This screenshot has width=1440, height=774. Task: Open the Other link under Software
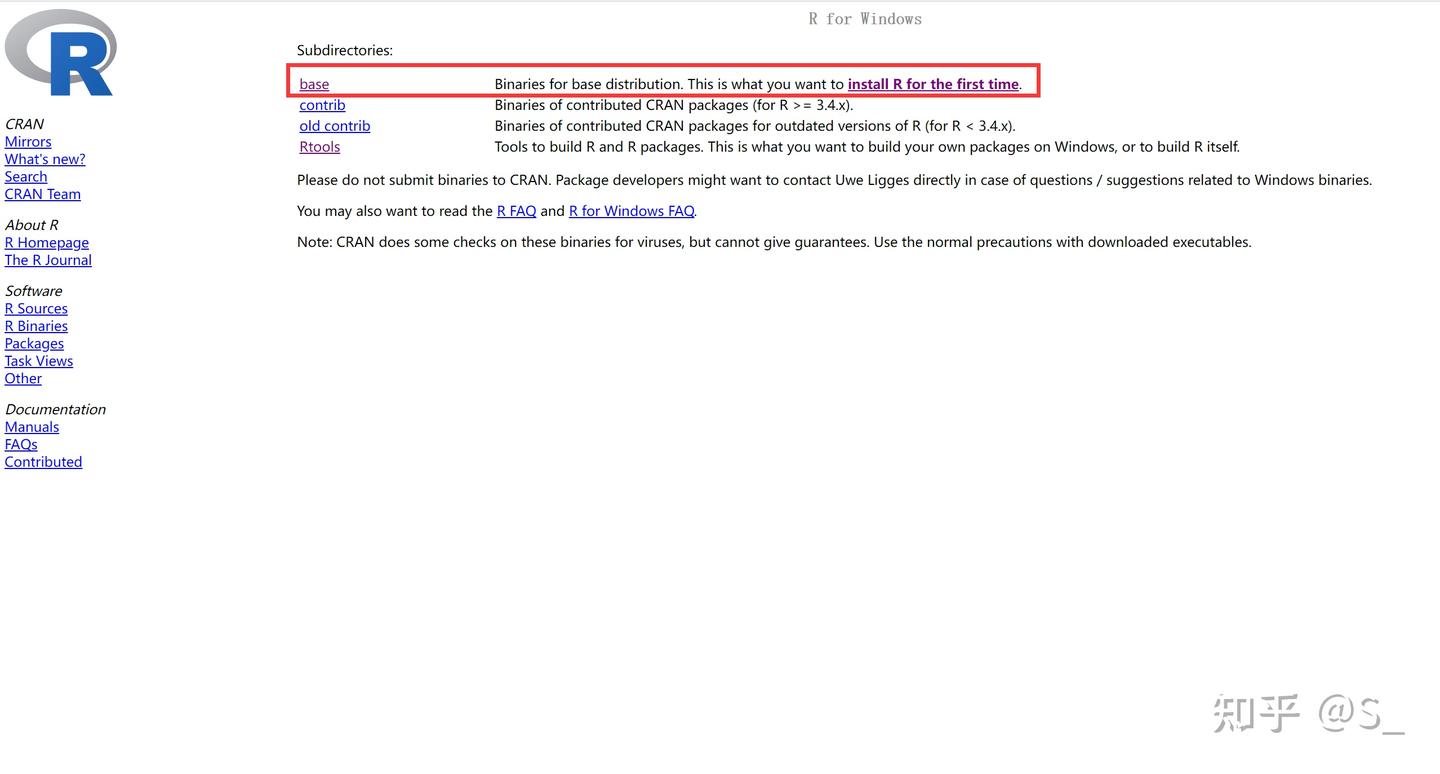(x=23, y=379)
